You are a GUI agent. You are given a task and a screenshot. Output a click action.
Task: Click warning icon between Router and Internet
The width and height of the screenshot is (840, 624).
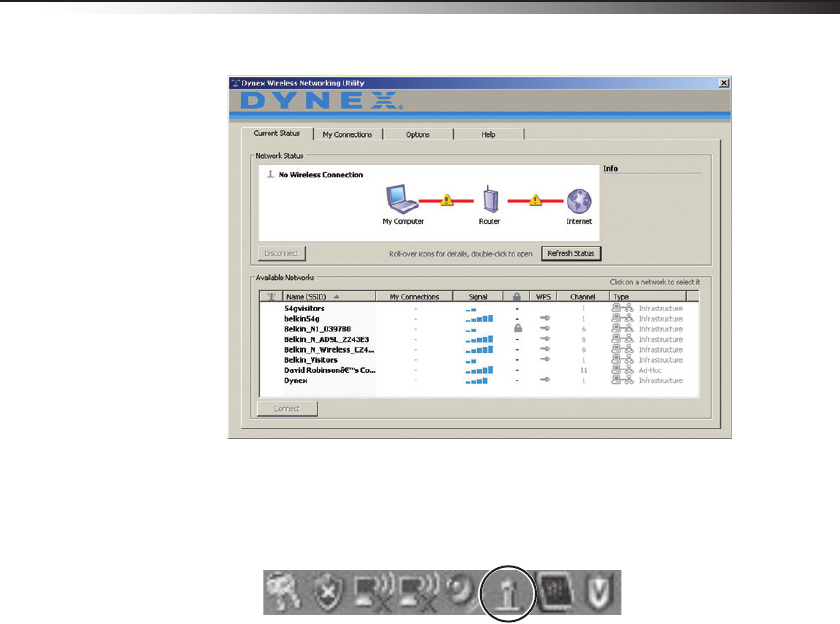[x=535, y=200]
